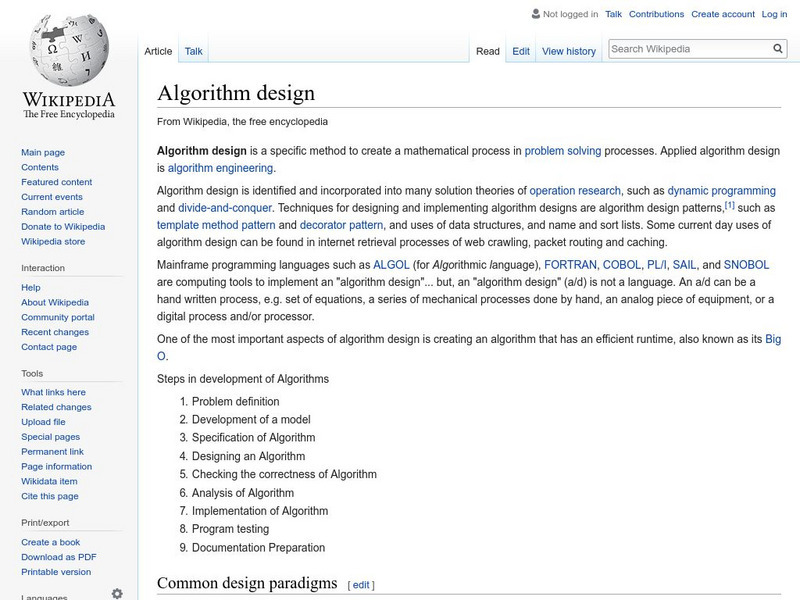The height and width of the screenshot is (600, 800).
Task: Get the Permanent link
Action: coord(52,451)
